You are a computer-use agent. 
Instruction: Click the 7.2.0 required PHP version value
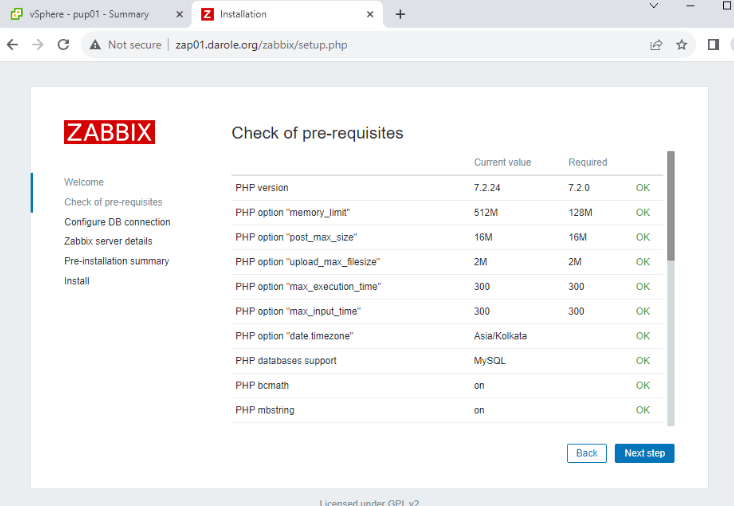[x=579, y=188]
